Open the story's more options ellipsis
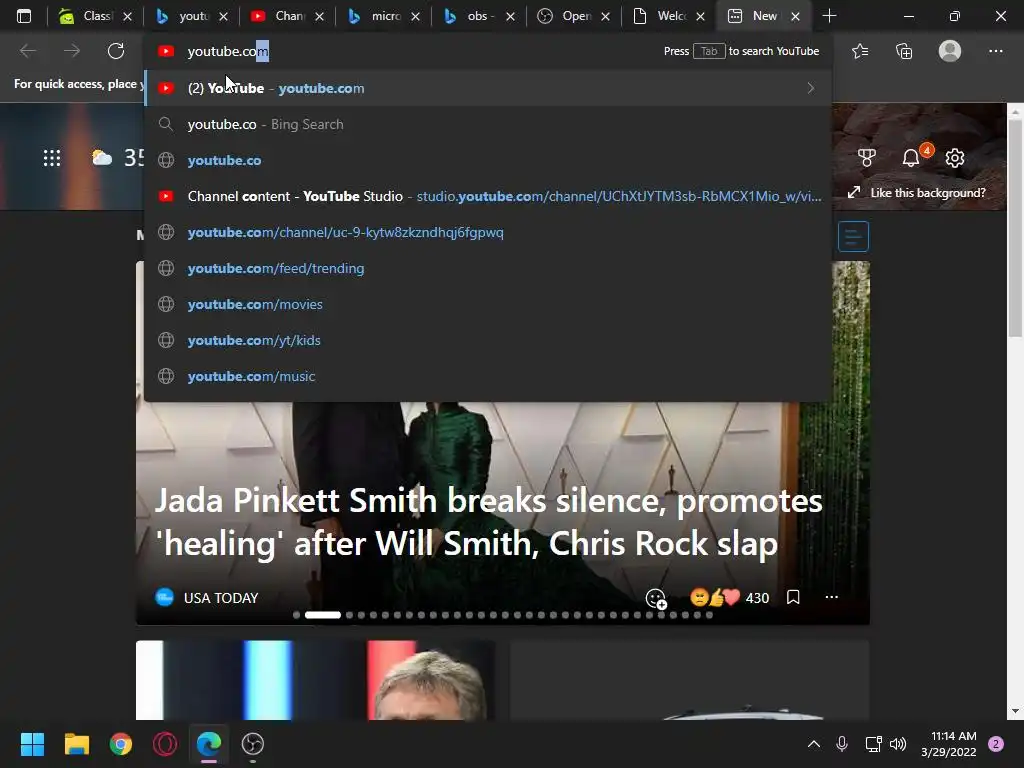This screenshot has height=768, width=1024. coord(831,597)
